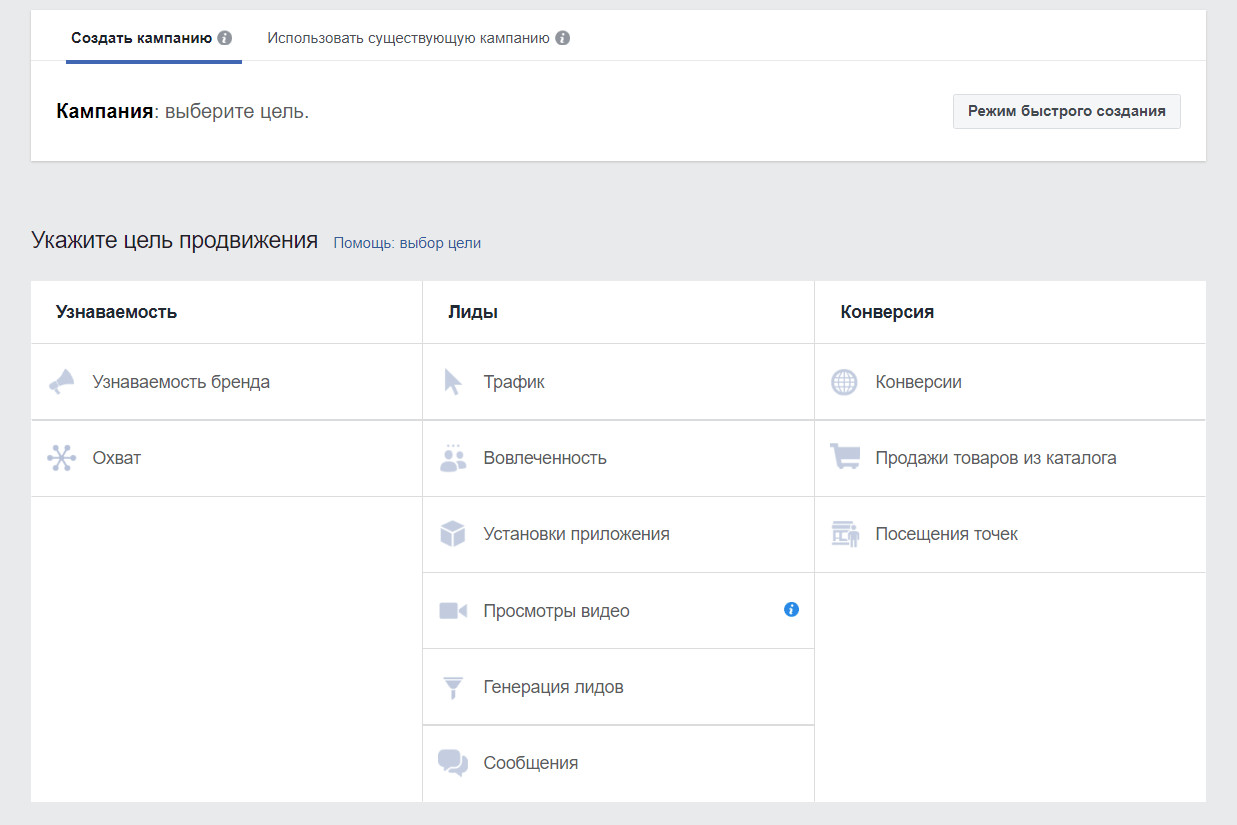Click the video camera icon for Просмотры видео

tap(453, 611)
